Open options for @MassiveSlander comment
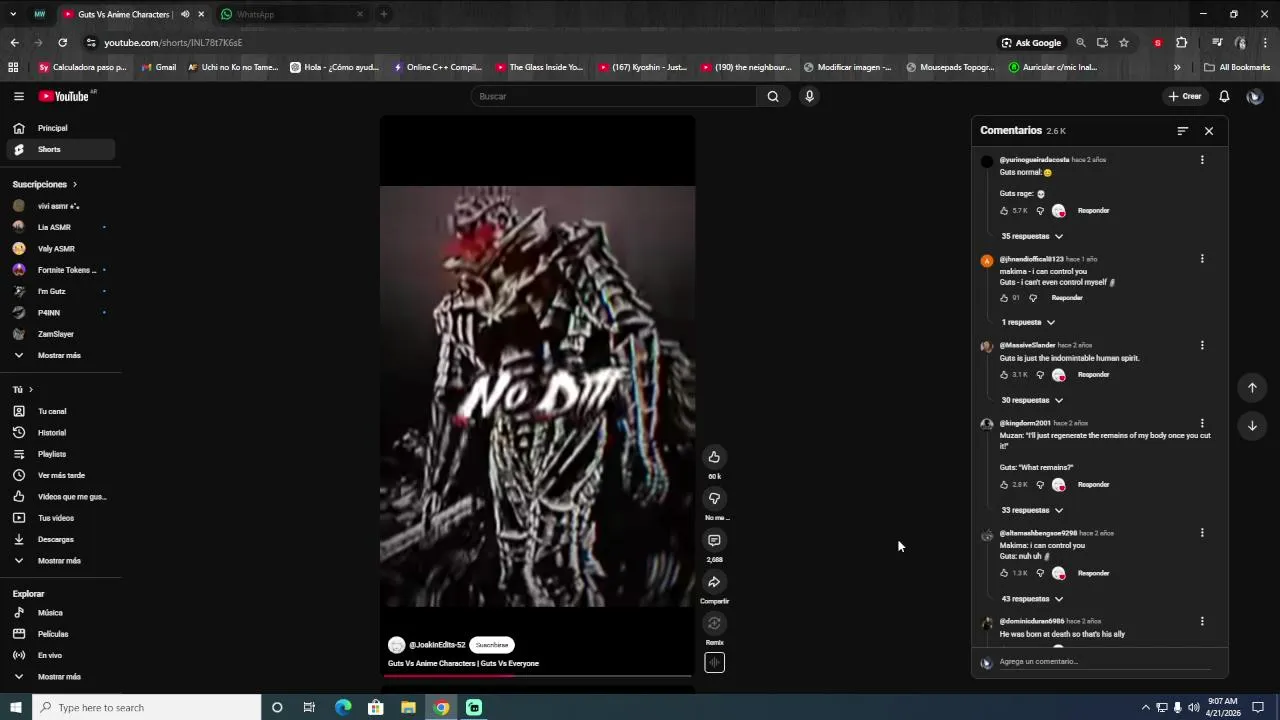 click(x=1202, y=346)
